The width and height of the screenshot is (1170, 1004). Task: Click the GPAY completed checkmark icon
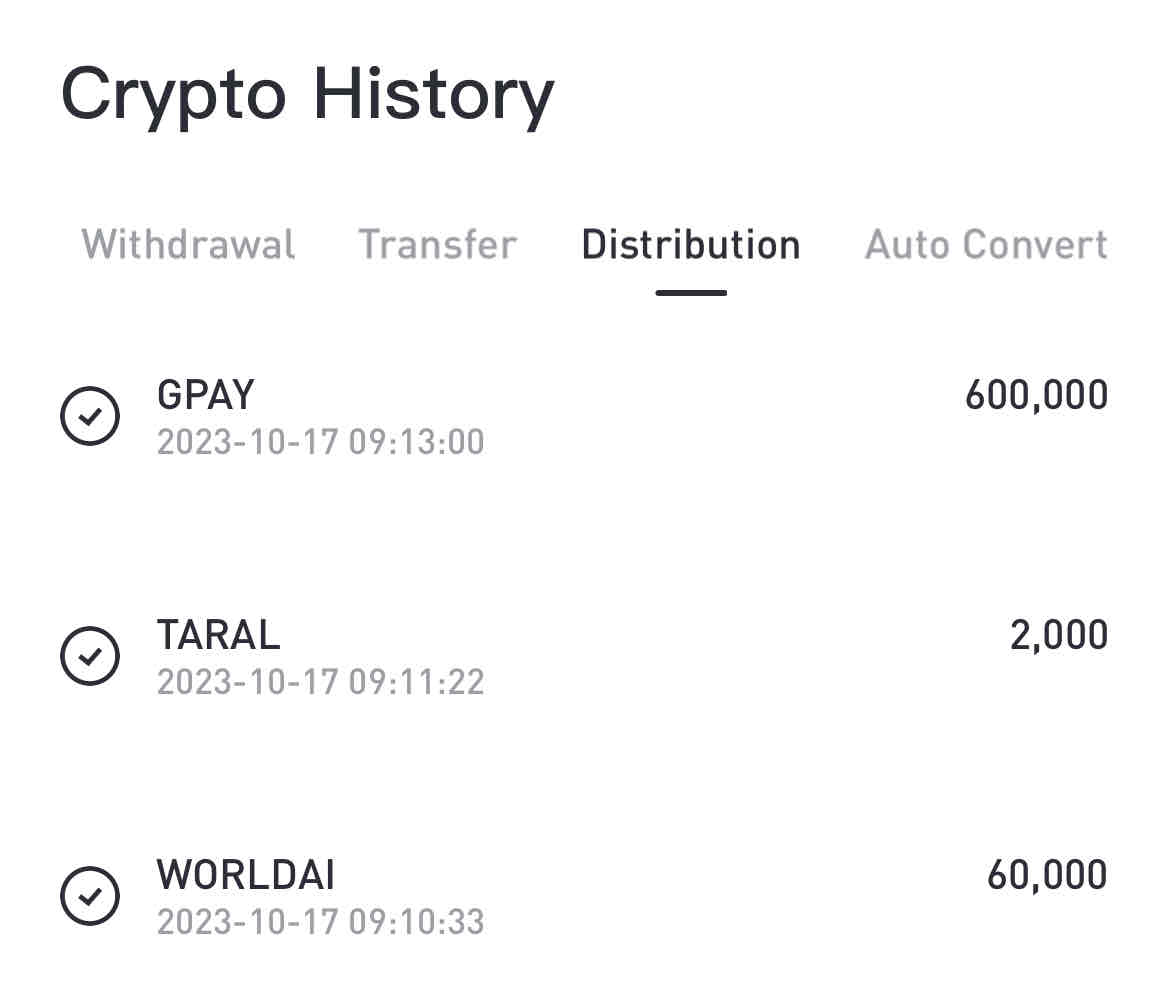click(x=90, y=417)
